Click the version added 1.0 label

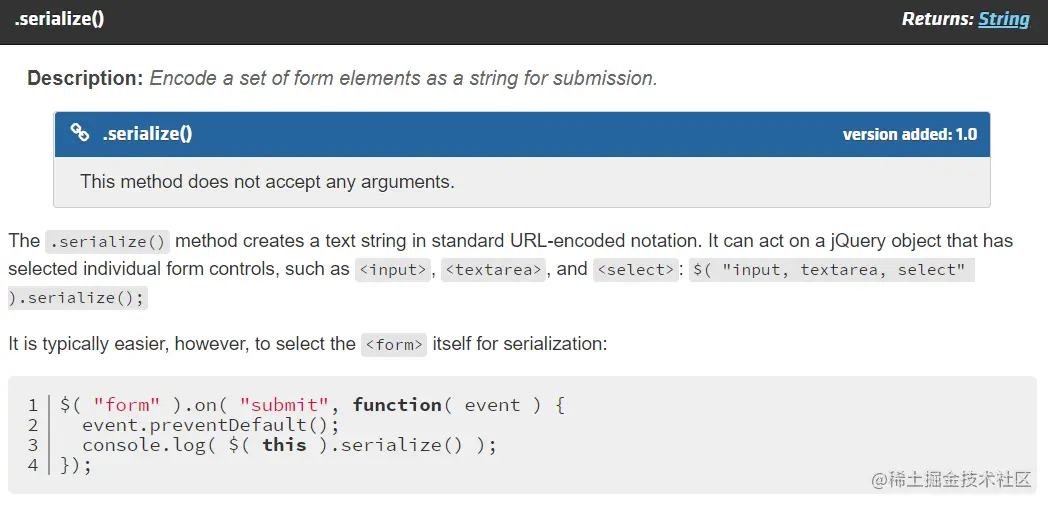[909, 134]
